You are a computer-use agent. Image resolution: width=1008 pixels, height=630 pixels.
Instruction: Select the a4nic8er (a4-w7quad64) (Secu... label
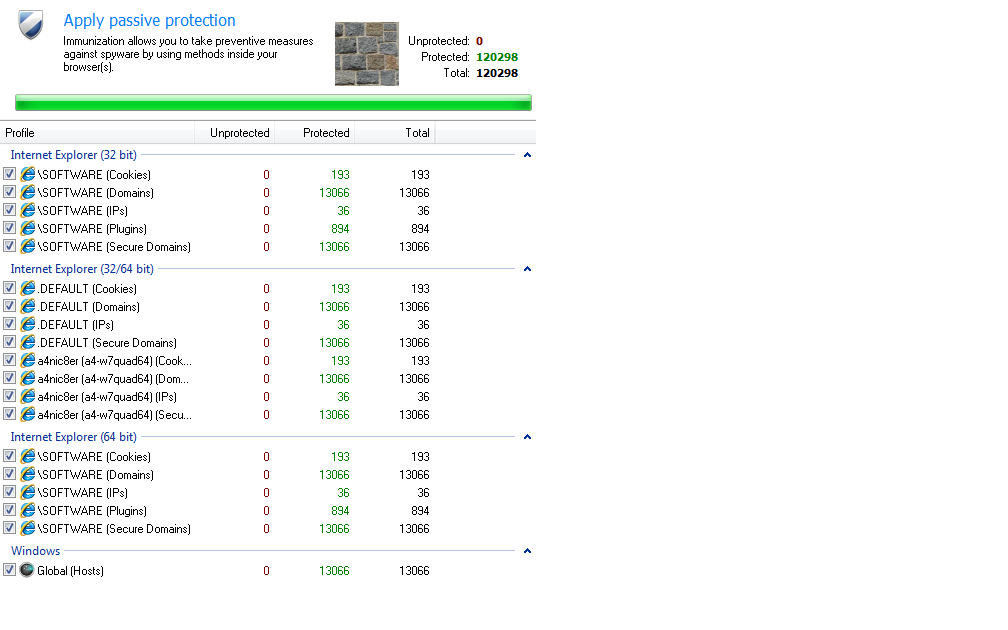(x=114, y=415)
